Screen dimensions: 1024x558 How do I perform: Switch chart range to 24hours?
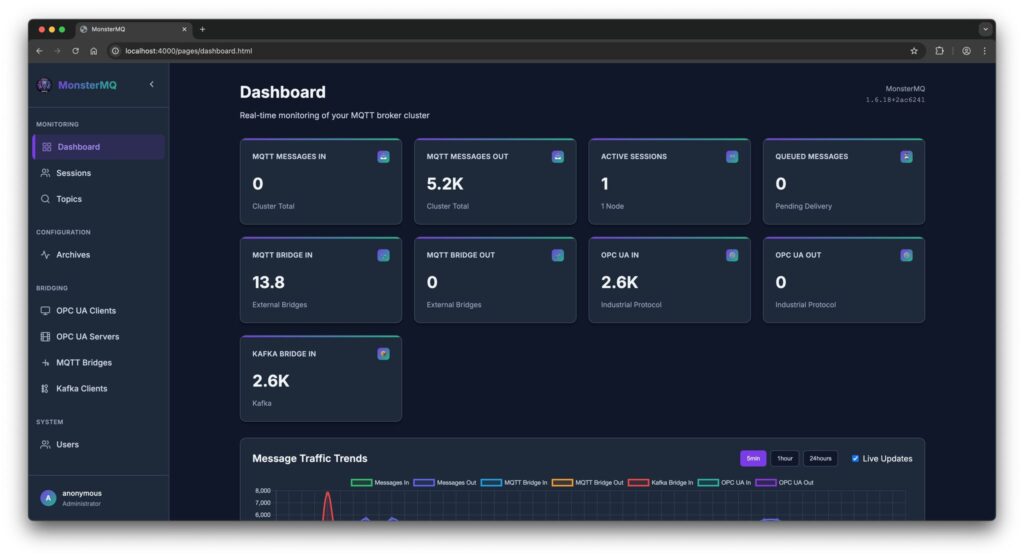(820, 459)
